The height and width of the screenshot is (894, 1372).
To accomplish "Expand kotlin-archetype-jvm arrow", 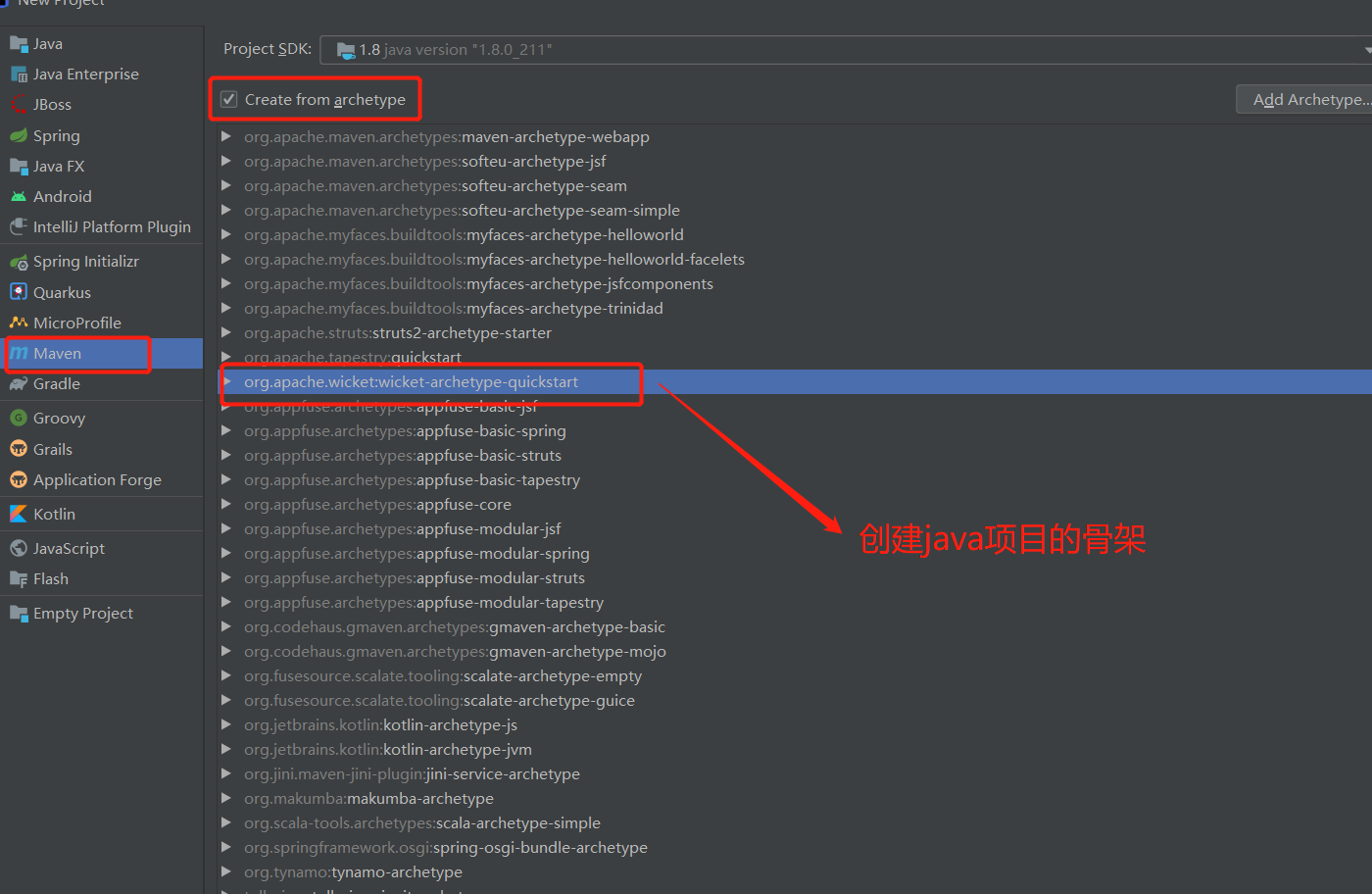I will (226, 749).
